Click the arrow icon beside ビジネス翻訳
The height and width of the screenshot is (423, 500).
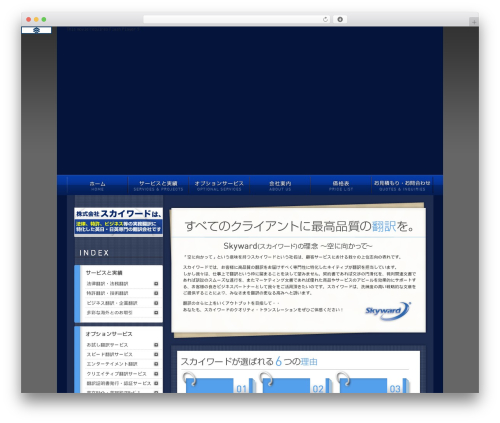tap(156, 303)
